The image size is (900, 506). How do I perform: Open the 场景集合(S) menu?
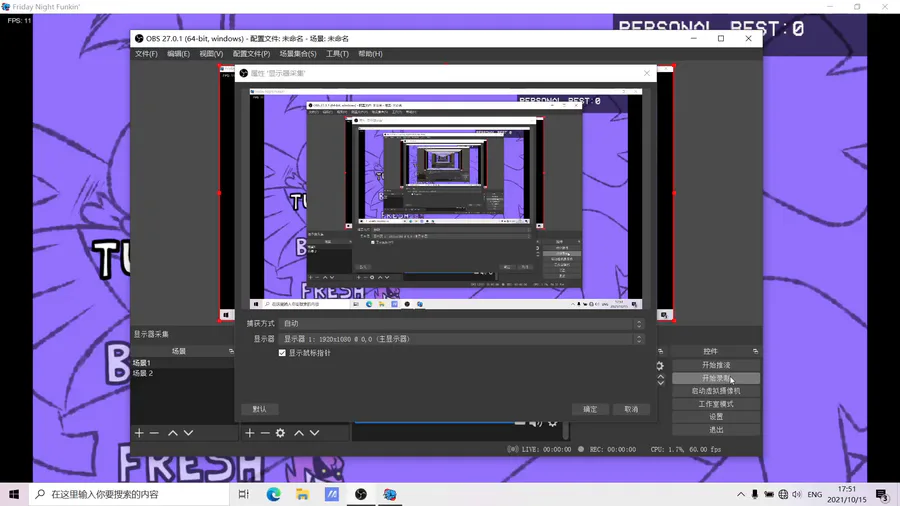(298, 54)
